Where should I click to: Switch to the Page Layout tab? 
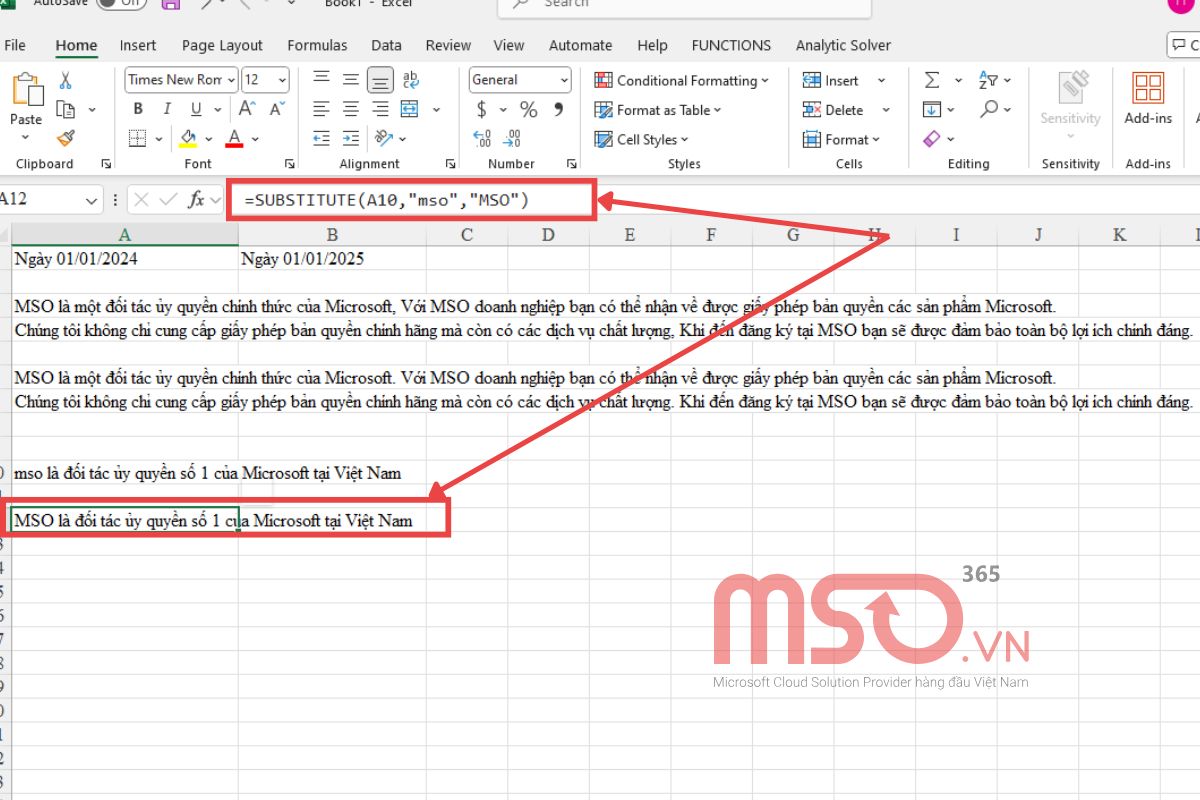pos(222,45)
